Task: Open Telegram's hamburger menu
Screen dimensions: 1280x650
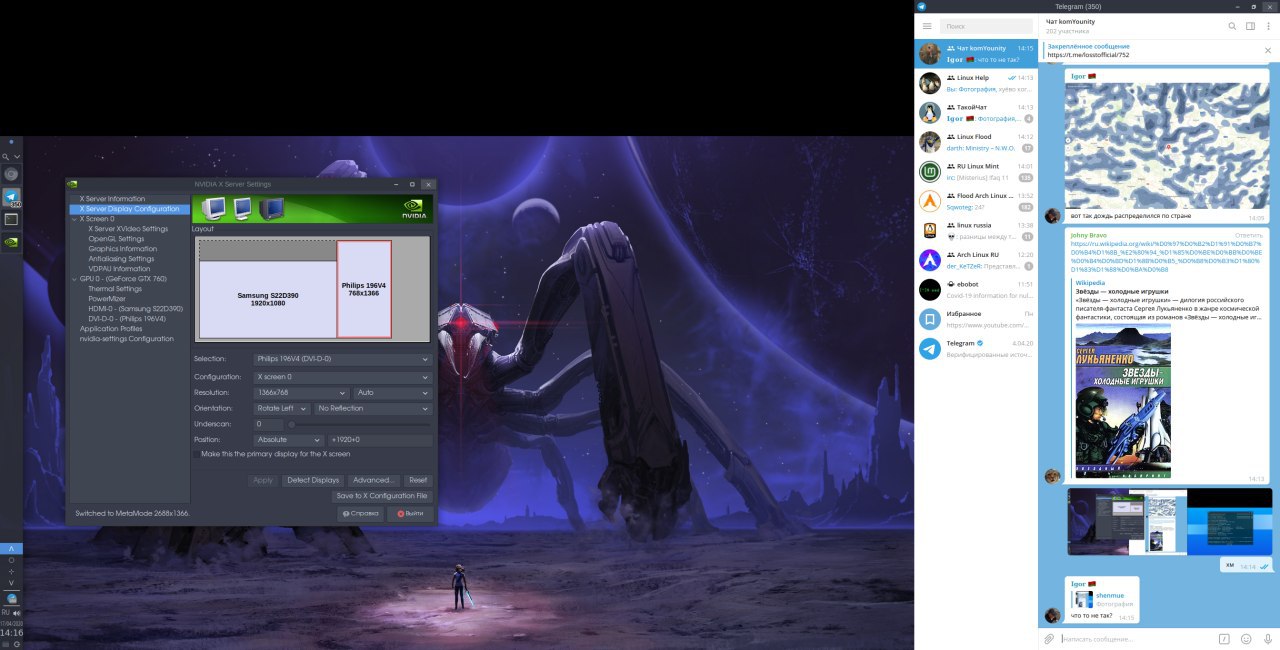Action: tap(927, 26)
